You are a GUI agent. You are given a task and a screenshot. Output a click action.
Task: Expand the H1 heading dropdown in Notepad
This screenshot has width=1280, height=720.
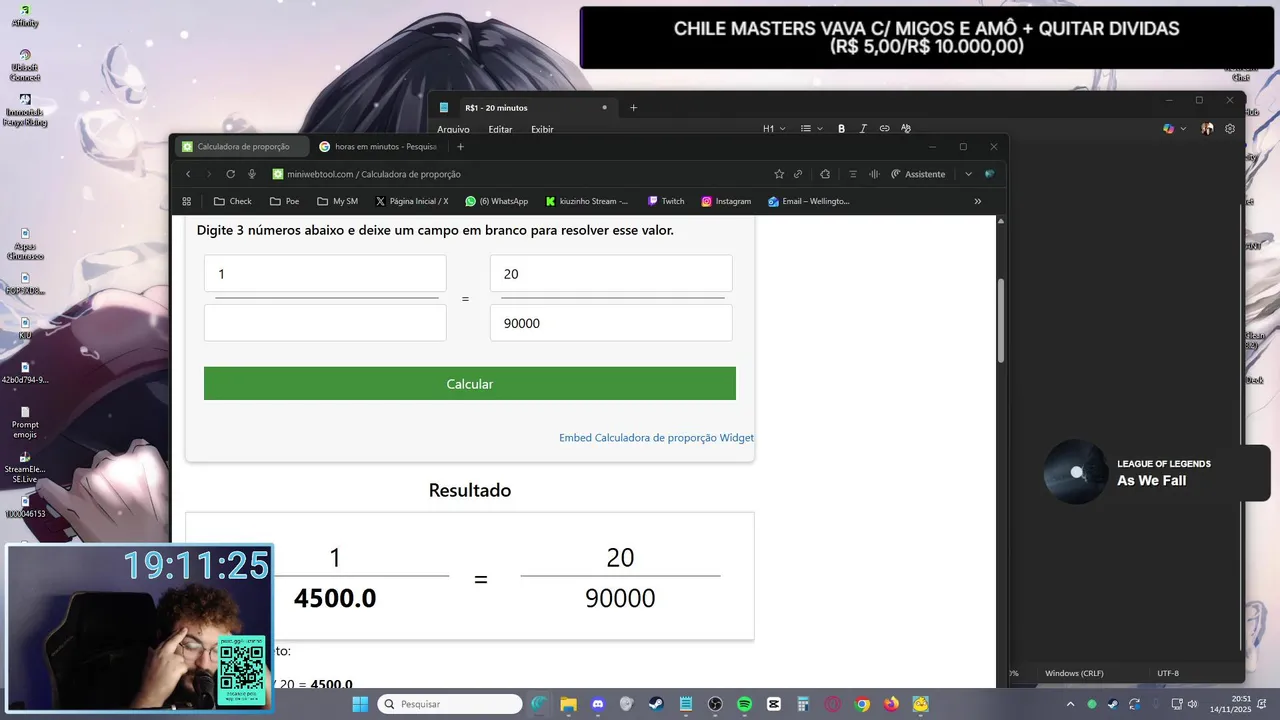(774, 129)
